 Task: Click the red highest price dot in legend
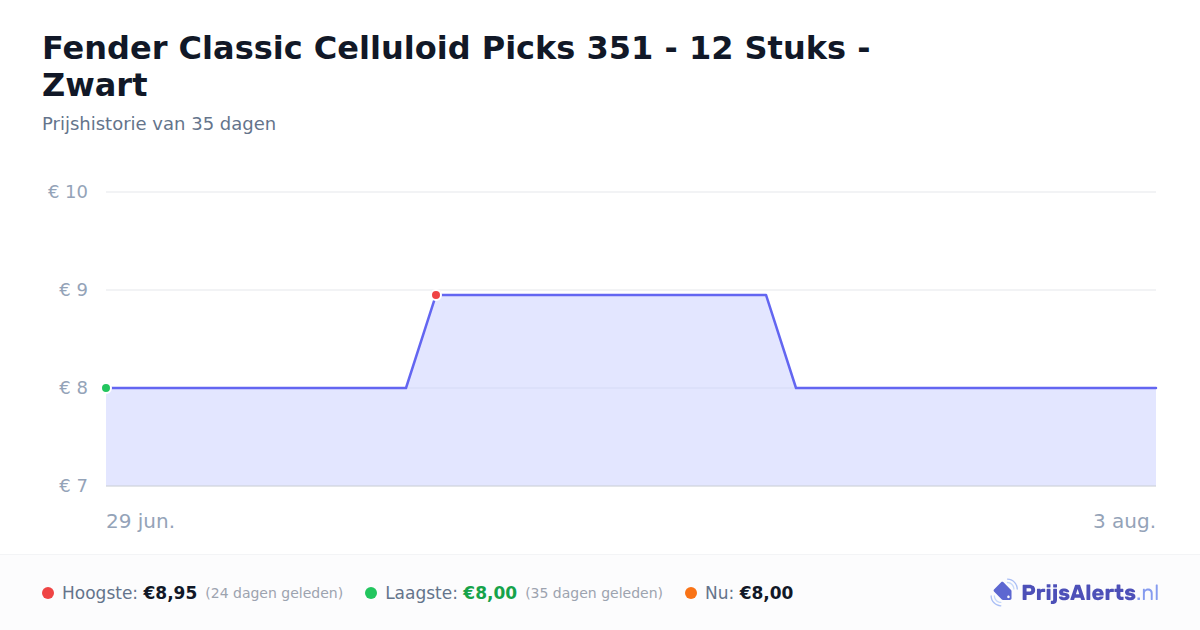coord(48,593)
